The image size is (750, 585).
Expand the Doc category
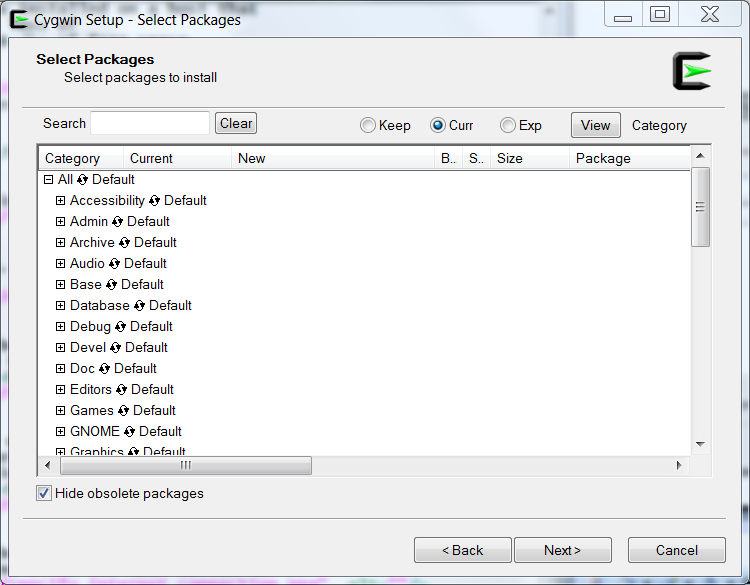tap(60, 369)
